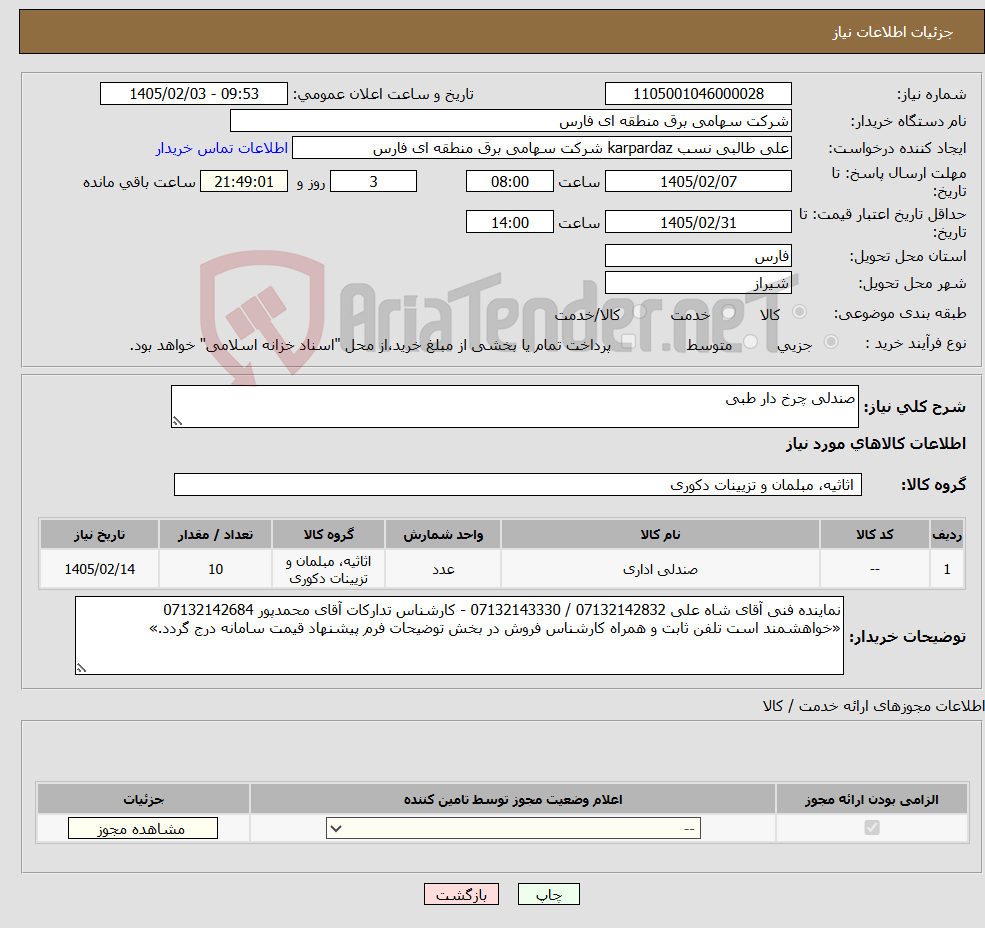Click price validity date 1405/02/31
The width and height of the screenshot is (985, 928).
tap(698, 222)
